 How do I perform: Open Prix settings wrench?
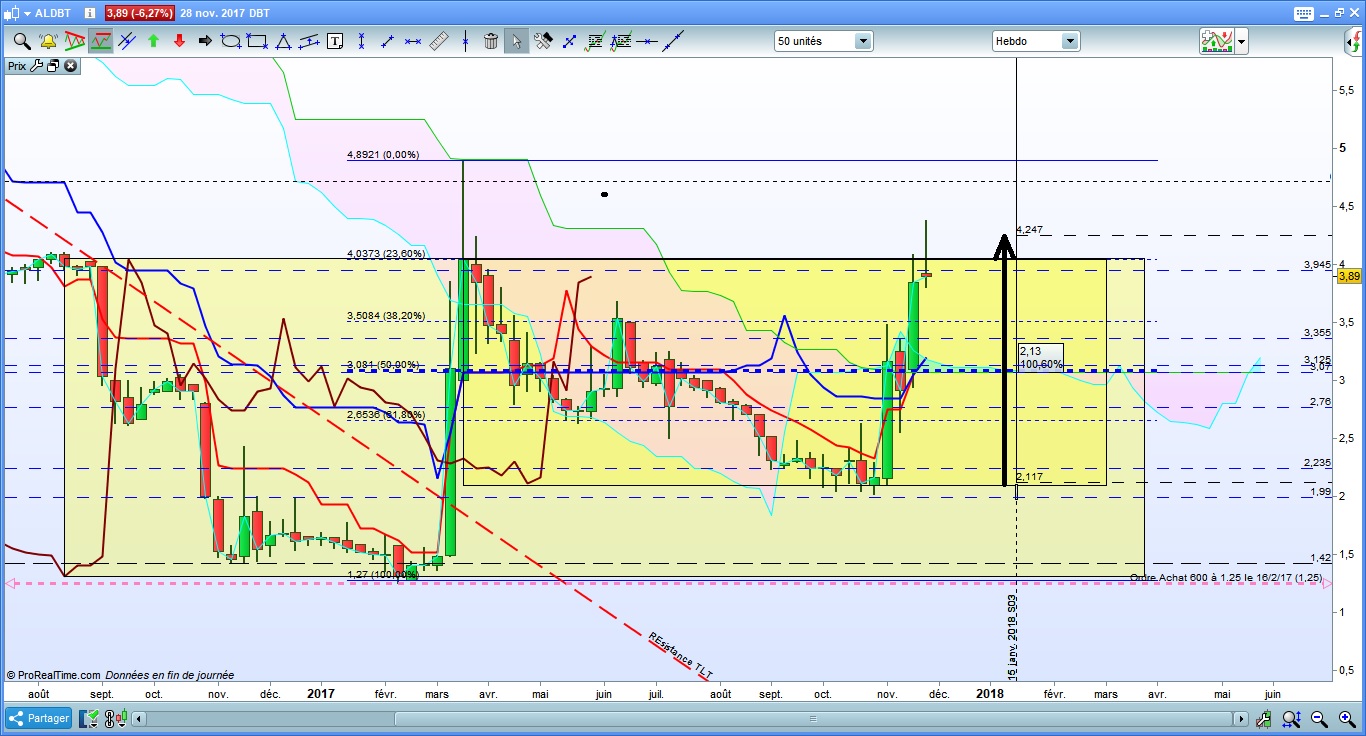pyautogui.click(x=37, y=66)
